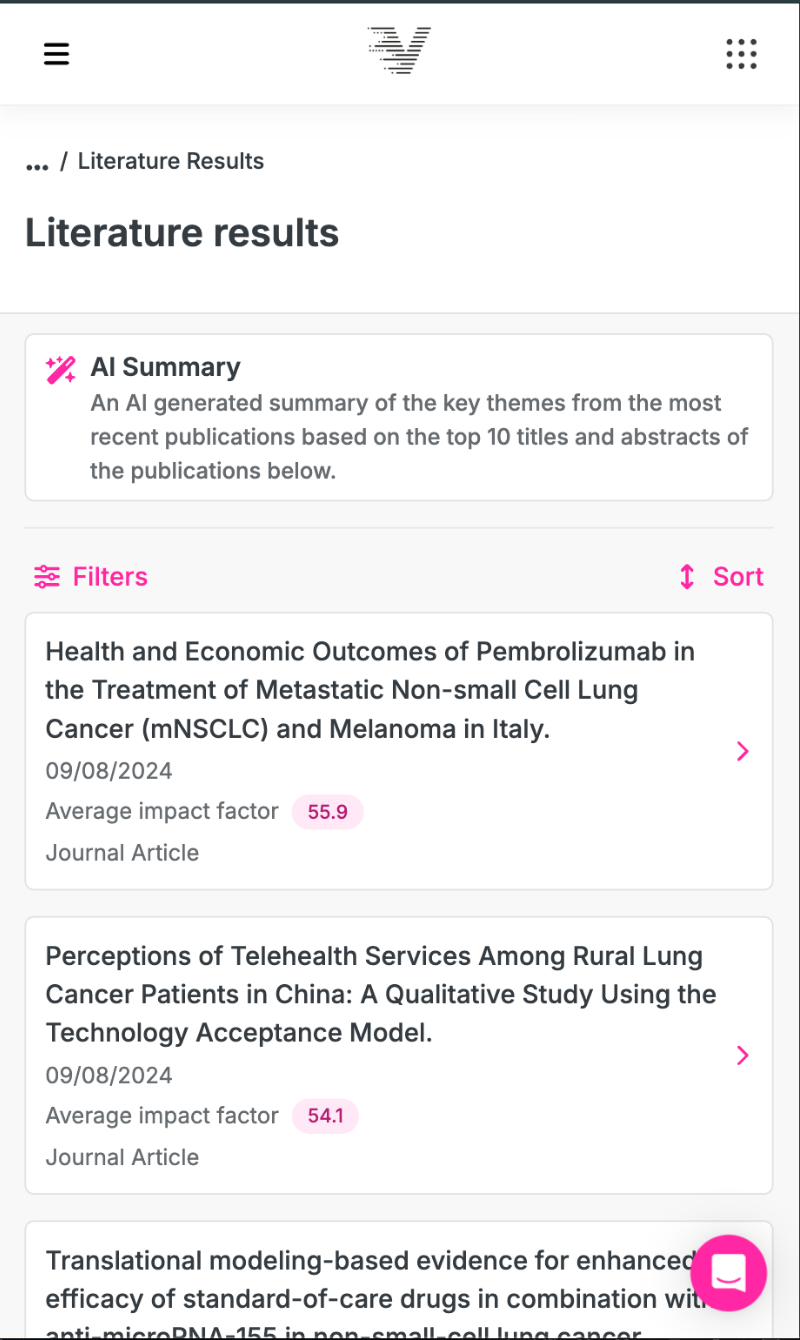Screen dimensions: 800x1340
Task: Open the hamburger navigation menu
Action: 56,54
